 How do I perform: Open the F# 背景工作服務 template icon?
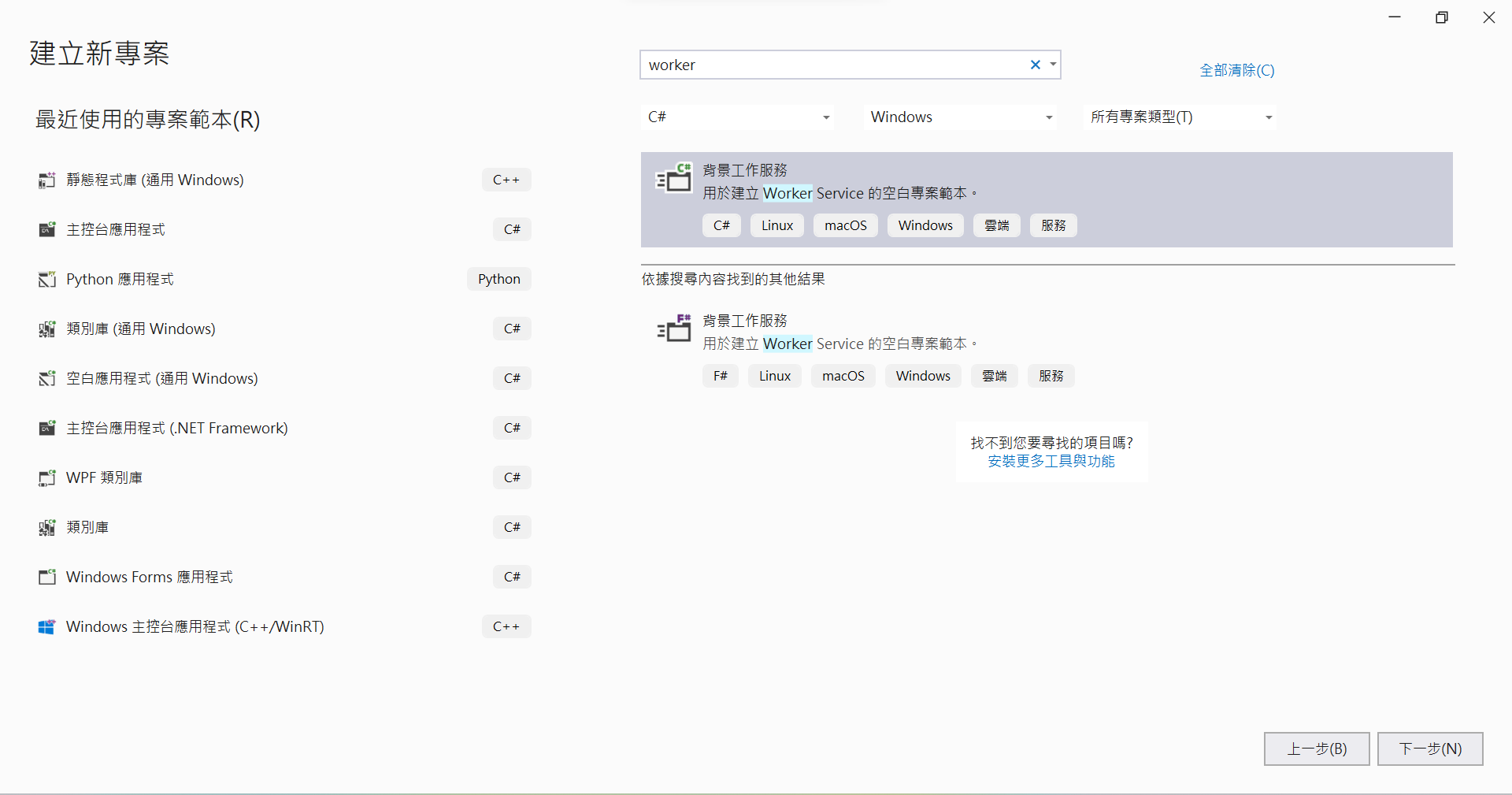(x=674, y=329)
